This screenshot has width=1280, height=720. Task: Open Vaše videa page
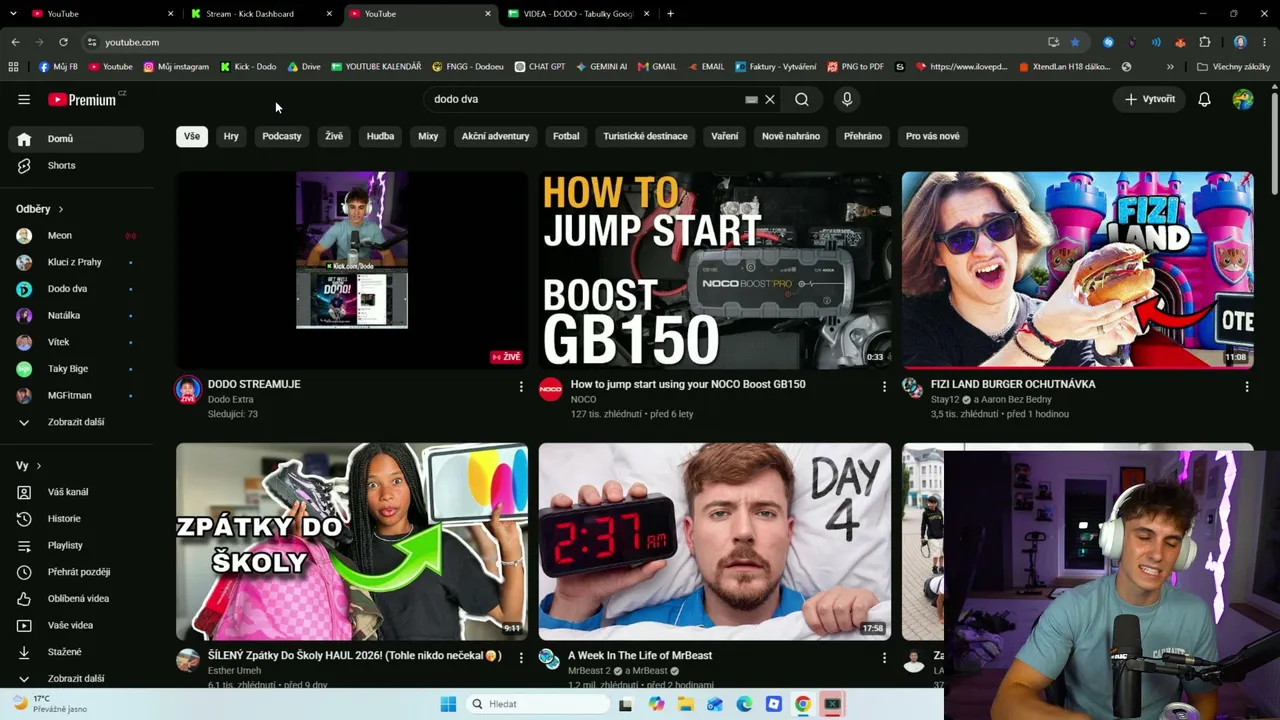pyautogui.click(x=76, y=625)
